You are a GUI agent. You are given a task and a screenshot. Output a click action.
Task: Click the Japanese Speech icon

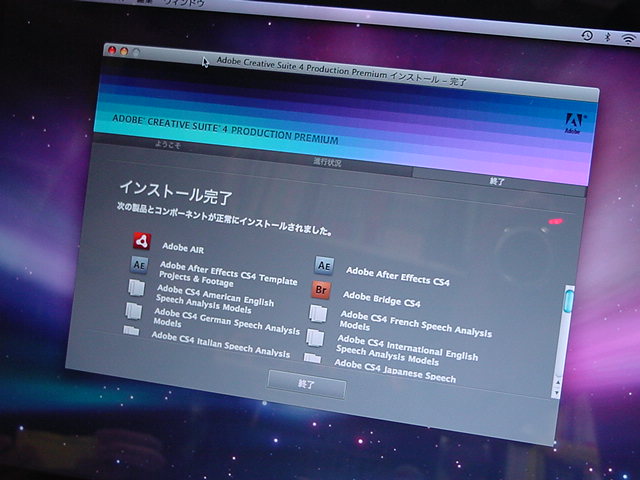pos(312,358)
